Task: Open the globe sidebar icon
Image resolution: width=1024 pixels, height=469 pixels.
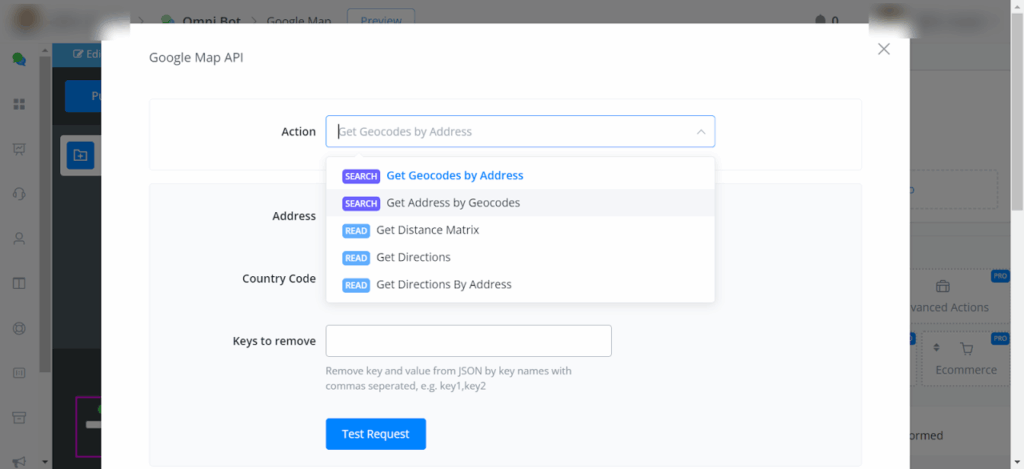Action: 19,328
